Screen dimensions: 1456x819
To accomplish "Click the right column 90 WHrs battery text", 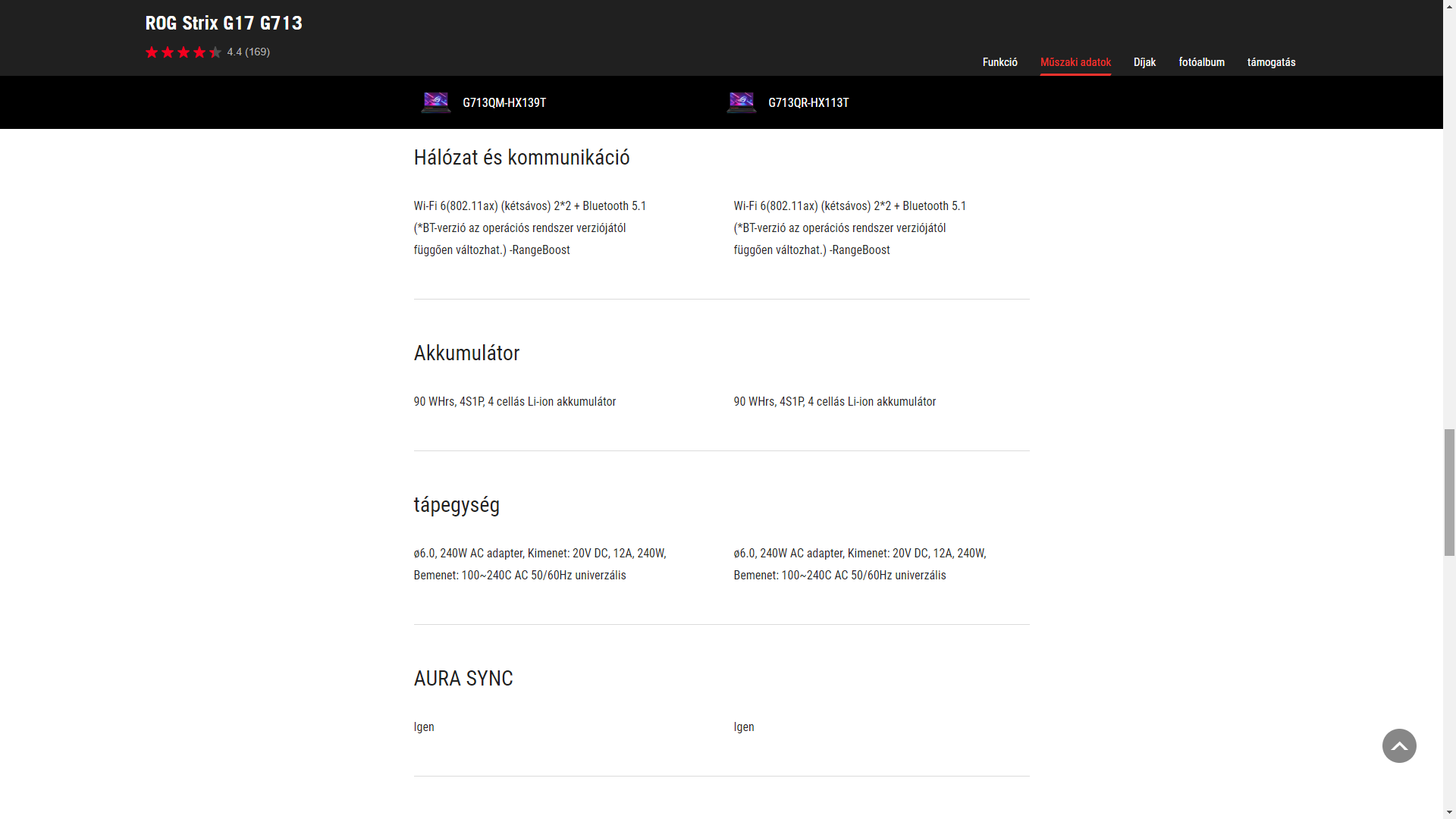I will click(x=835, y=401).
